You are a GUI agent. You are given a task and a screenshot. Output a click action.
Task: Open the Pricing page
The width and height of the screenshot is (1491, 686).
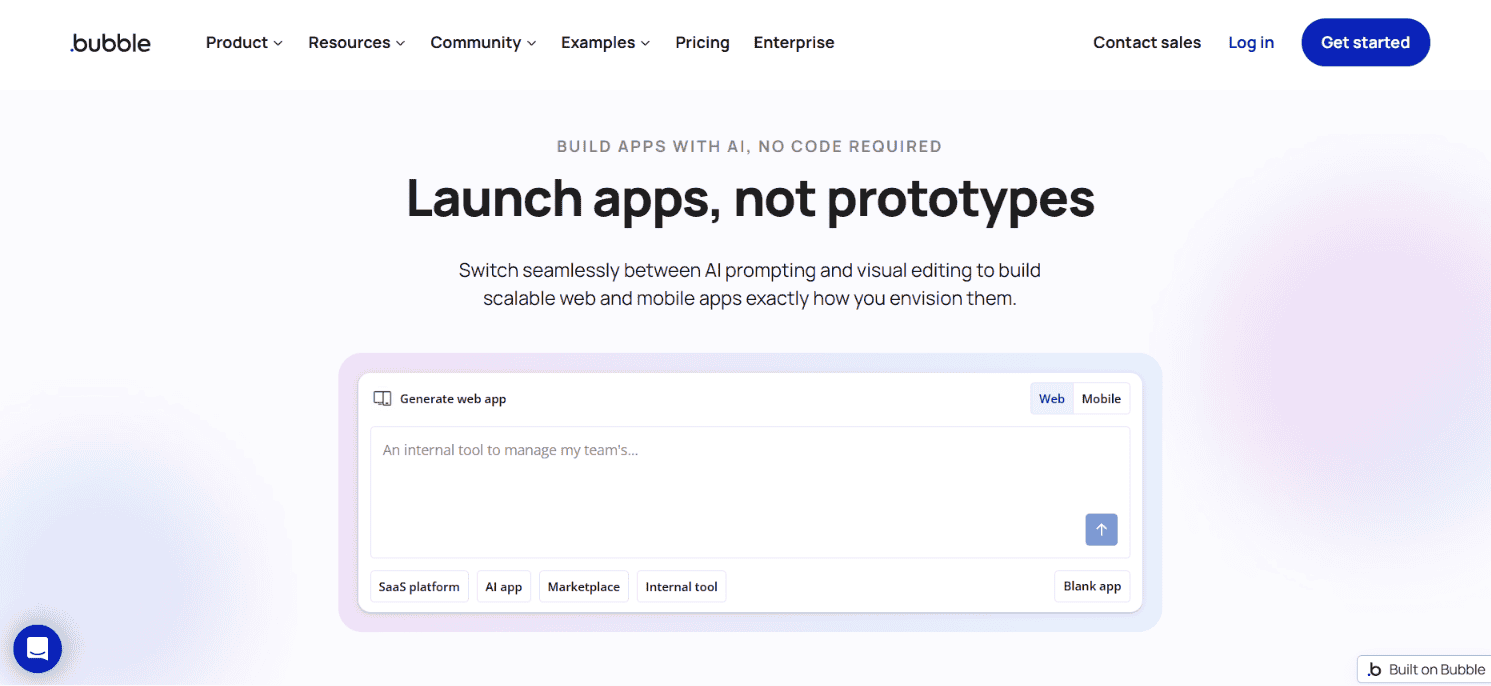click(702, 43)
